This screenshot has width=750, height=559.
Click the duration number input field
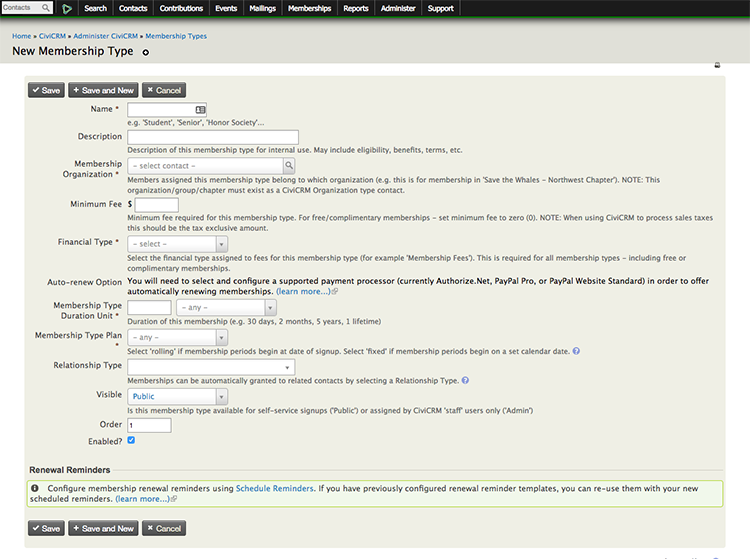tap(149, 307)
